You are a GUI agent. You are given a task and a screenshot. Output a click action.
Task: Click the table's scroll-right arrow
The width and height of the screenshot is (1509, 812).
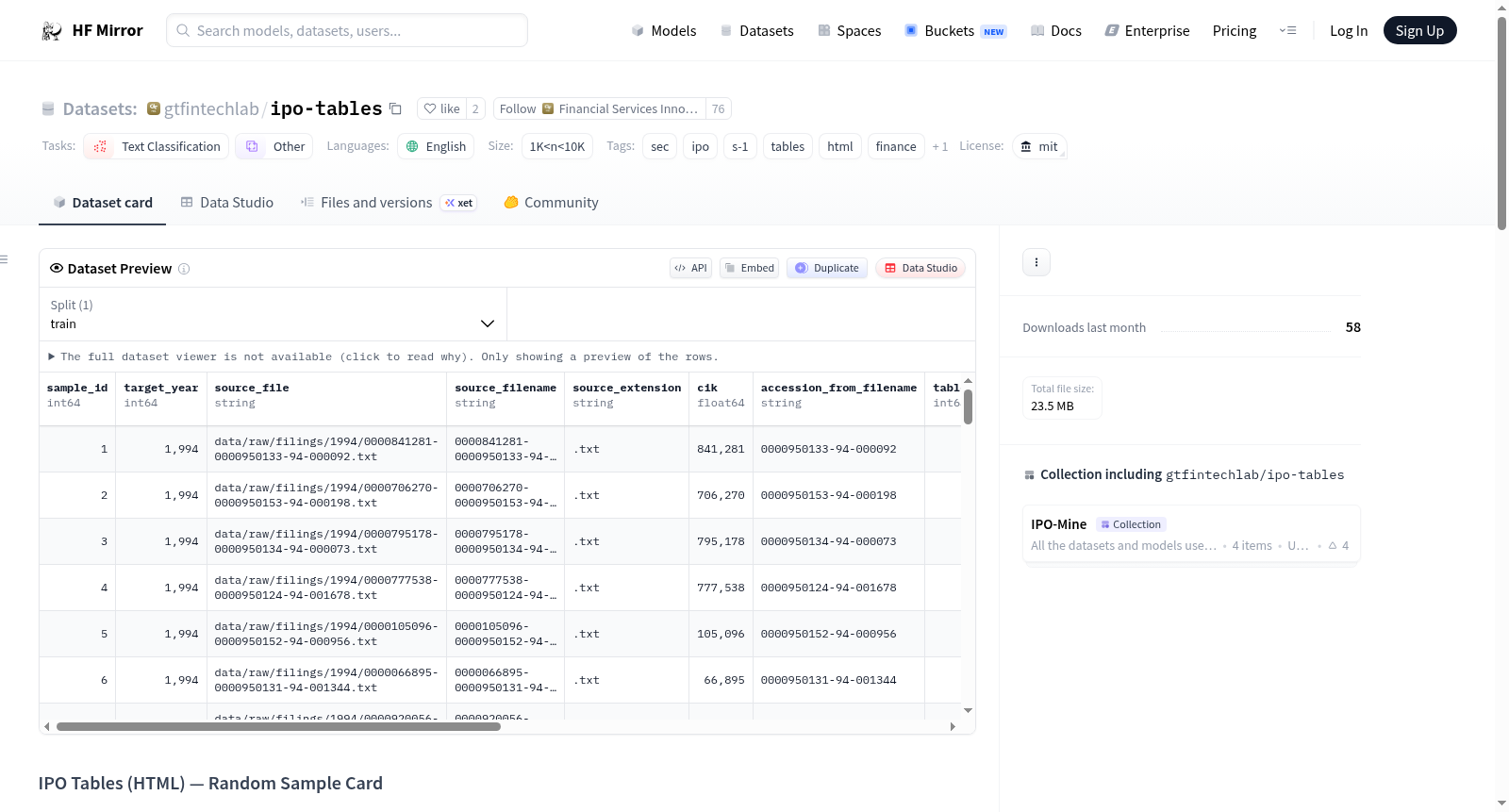pos(953,727)
